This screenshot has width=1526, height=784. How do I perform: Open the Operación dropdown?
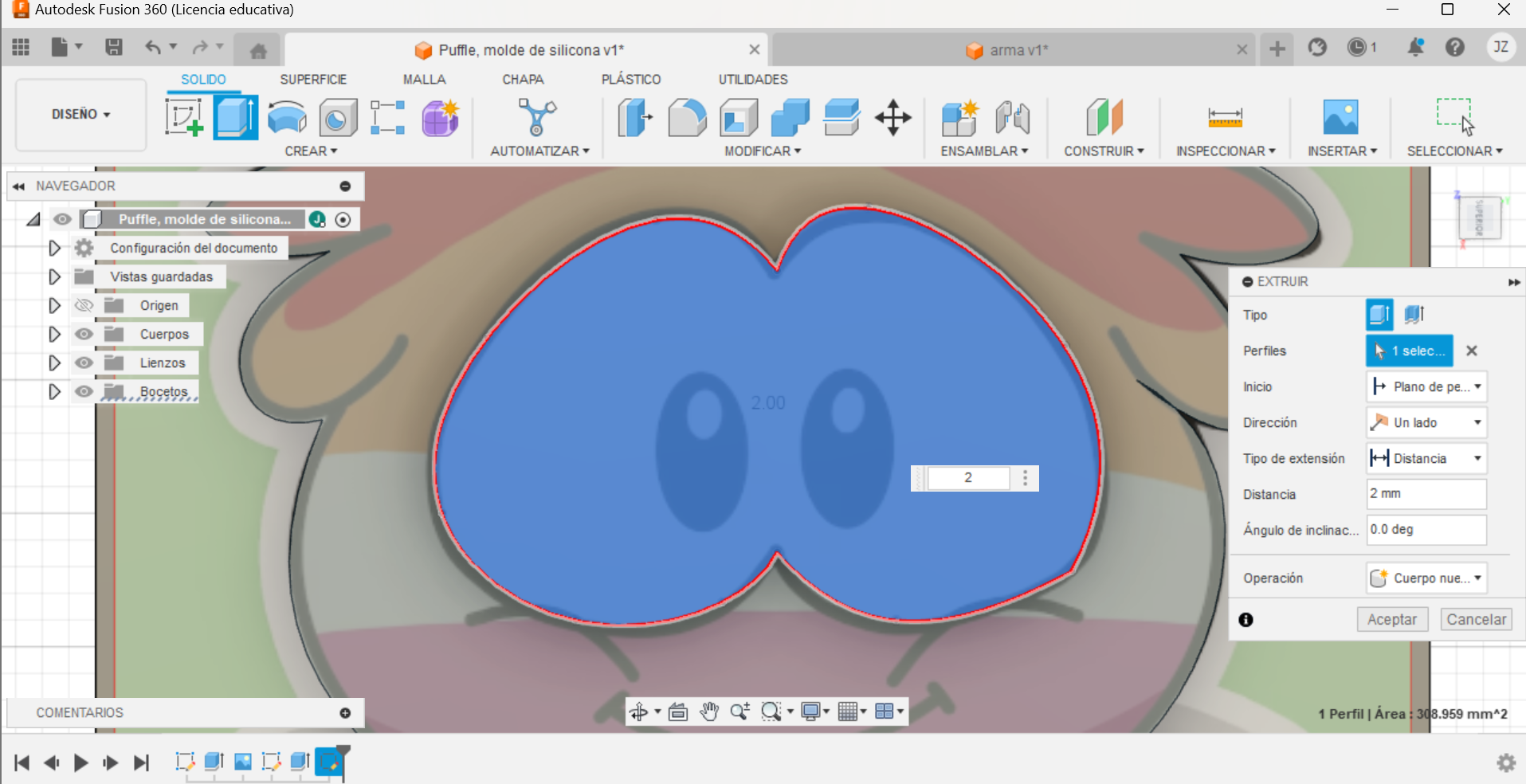click(1426, 578)
